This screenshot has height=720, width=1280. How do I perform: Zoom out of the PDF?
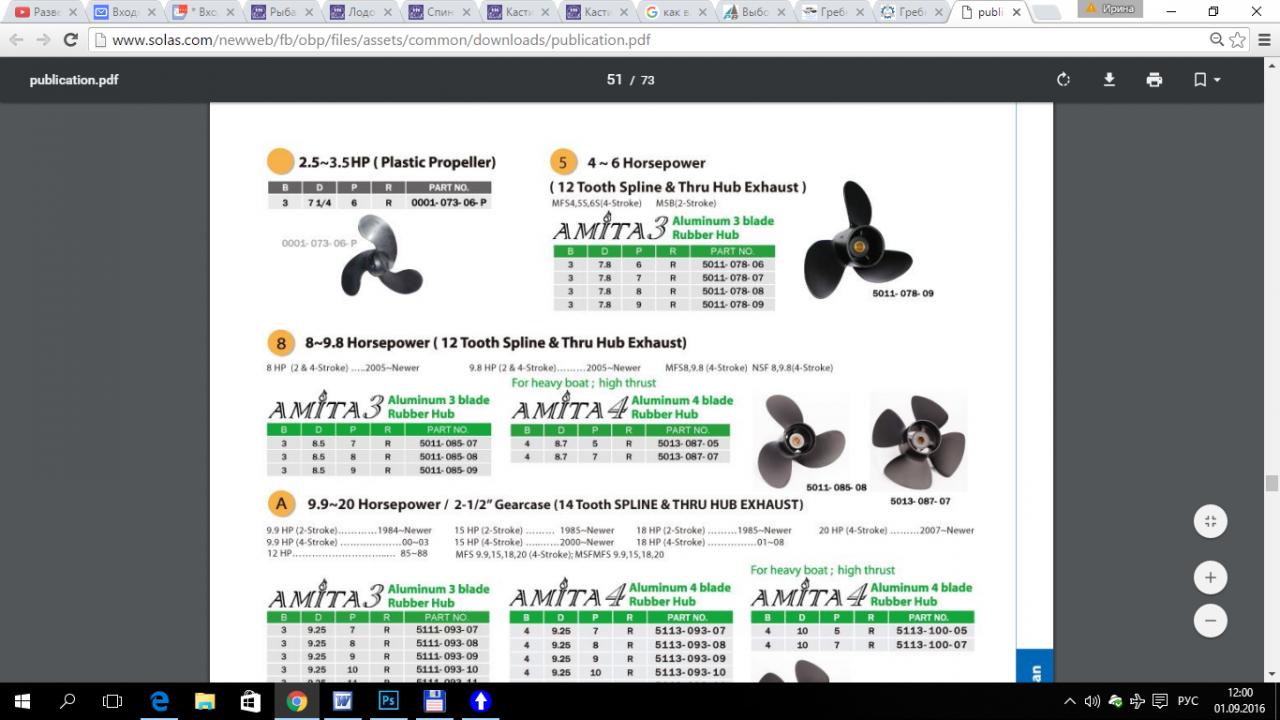[x=1210, y=621]
